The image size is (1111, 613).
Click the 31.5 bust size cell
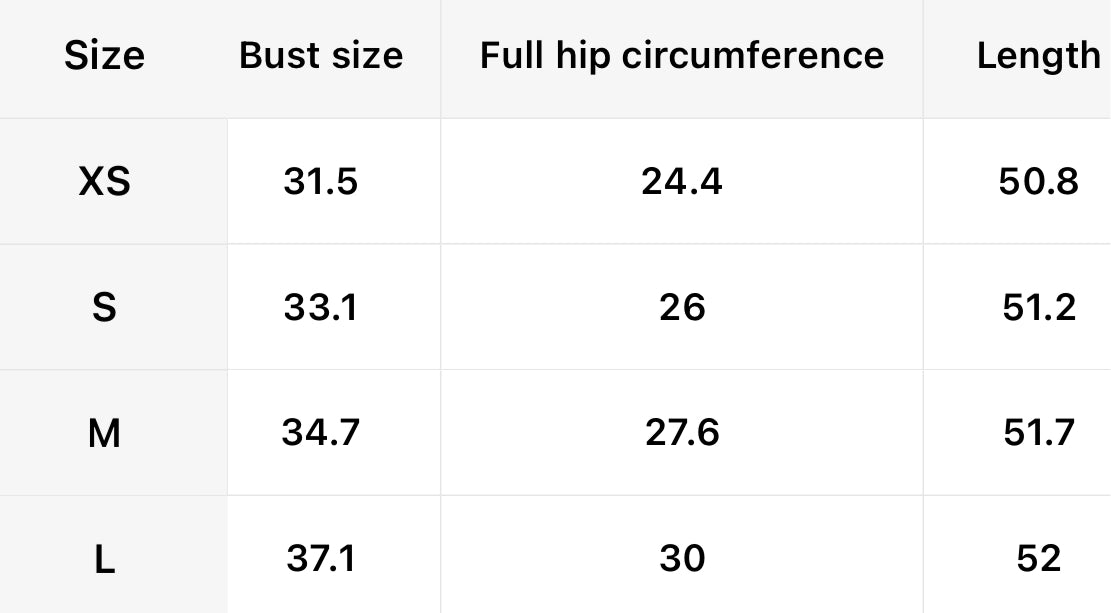321,182
